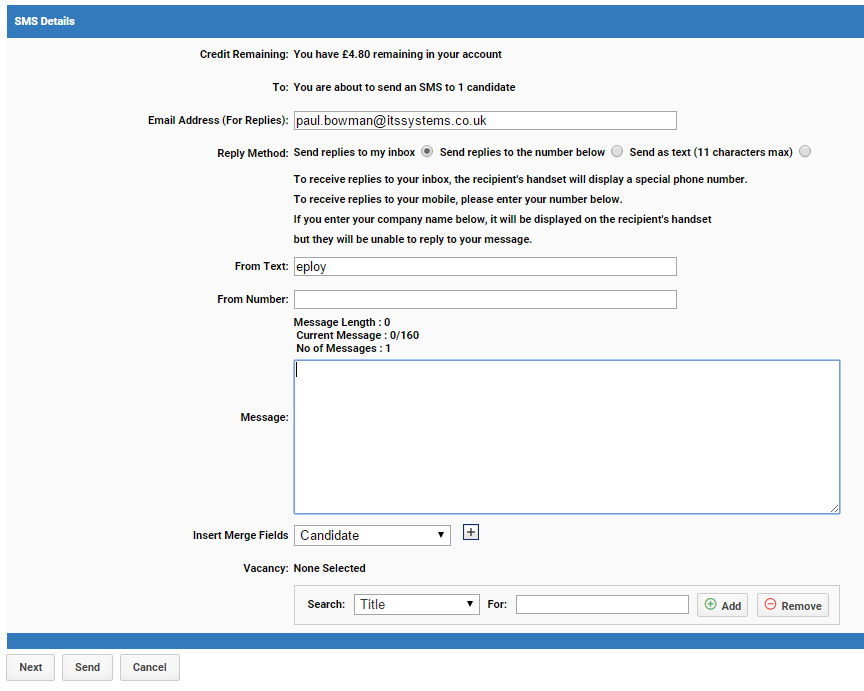Click the 'None Selected' vacancy text
The width and height of the screenshot is (864, 691).
tap(330, 568)
